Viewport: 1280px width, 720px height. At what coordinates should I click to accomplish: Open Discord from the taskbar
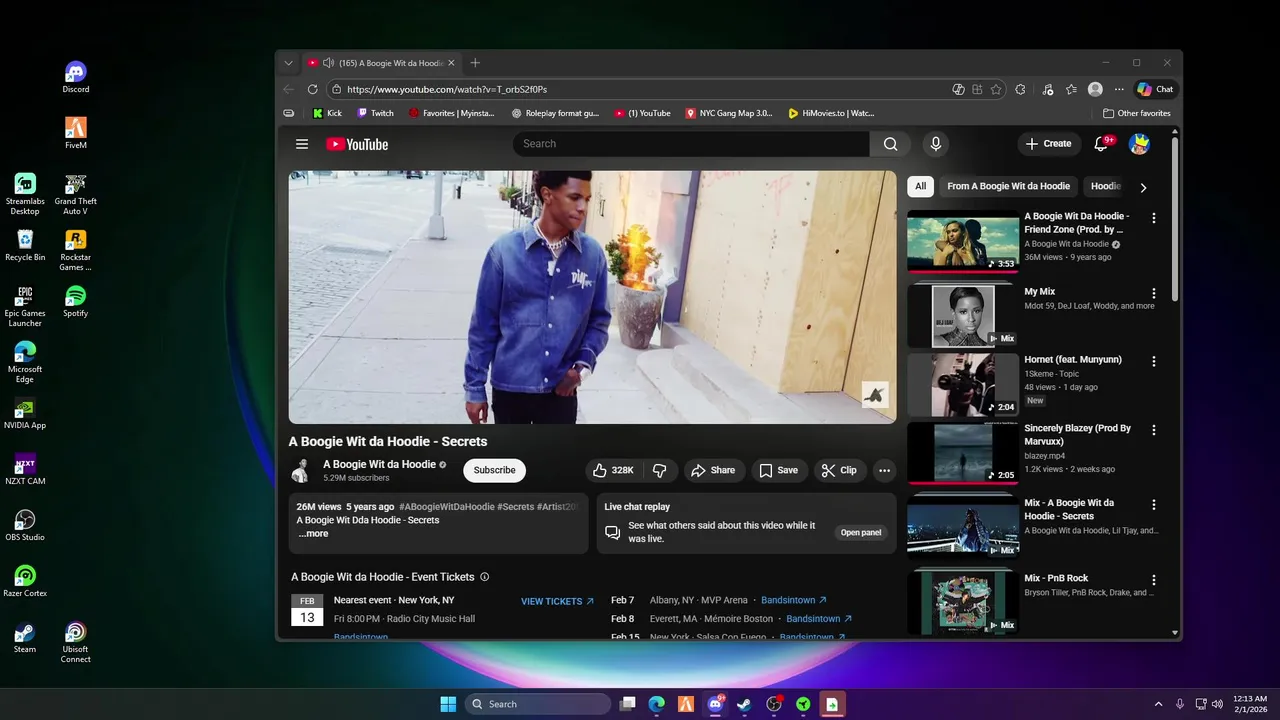click(x=716, y=704)
